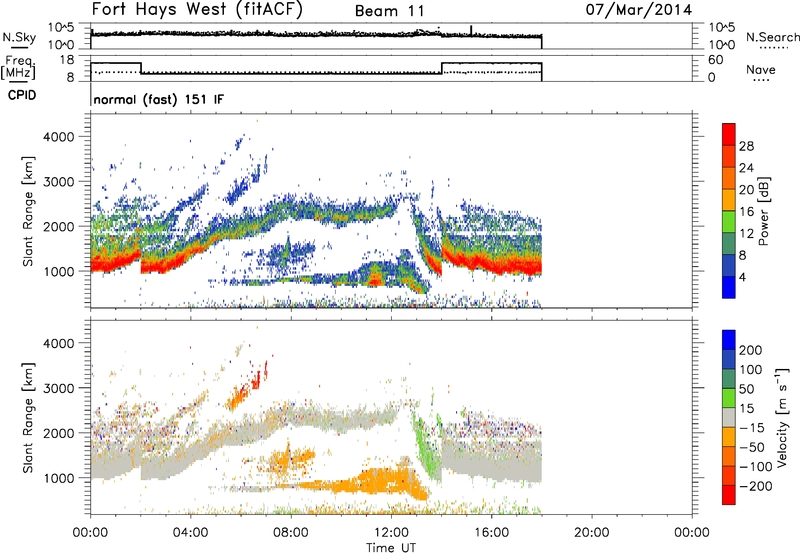Click the '08:00' time axis label
The height and width of the screenshot is (554, 800).
(291, 533)
